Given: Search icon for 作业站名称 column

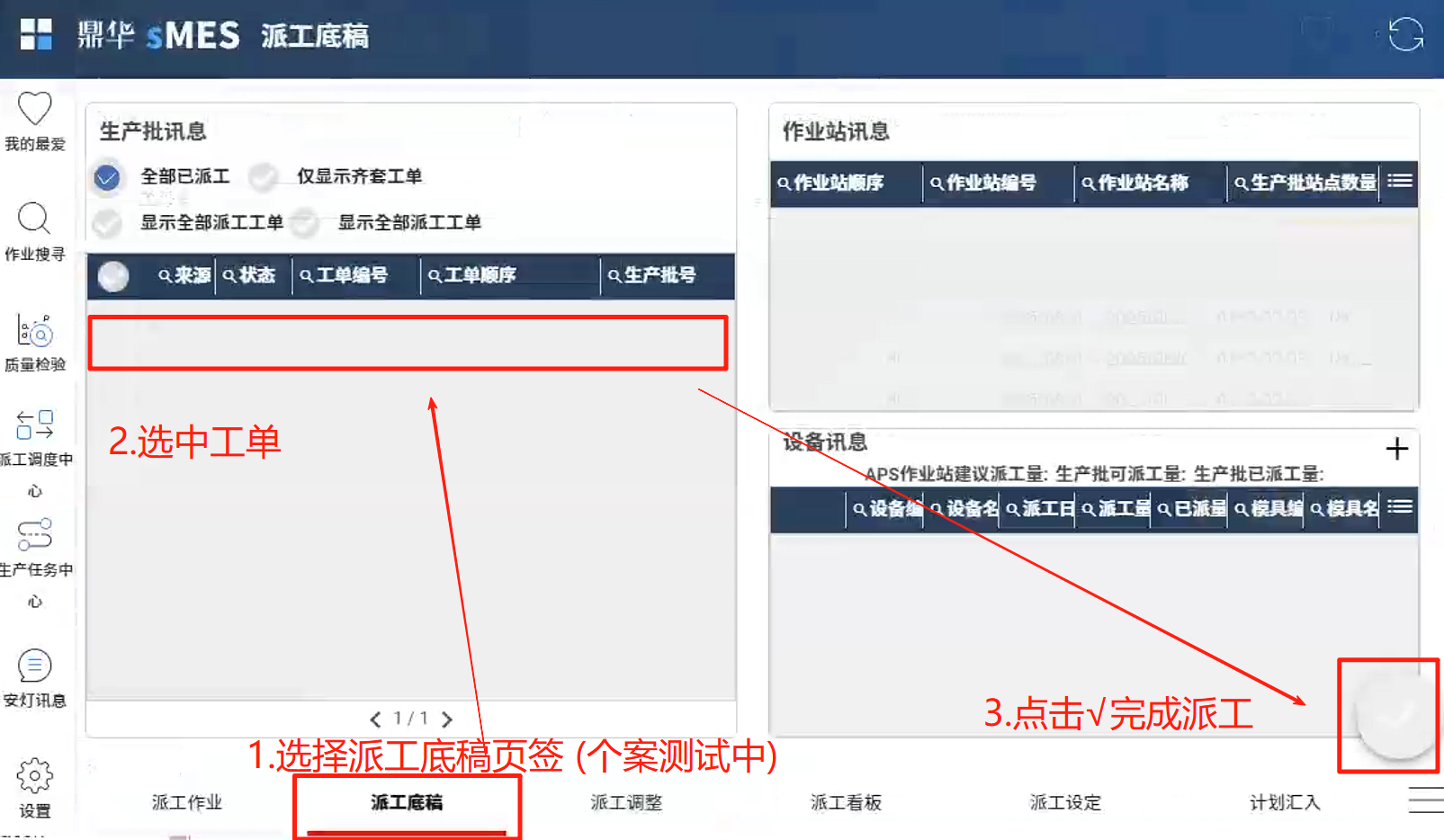Looking at the screenshot, I should tap(1089, 183).
